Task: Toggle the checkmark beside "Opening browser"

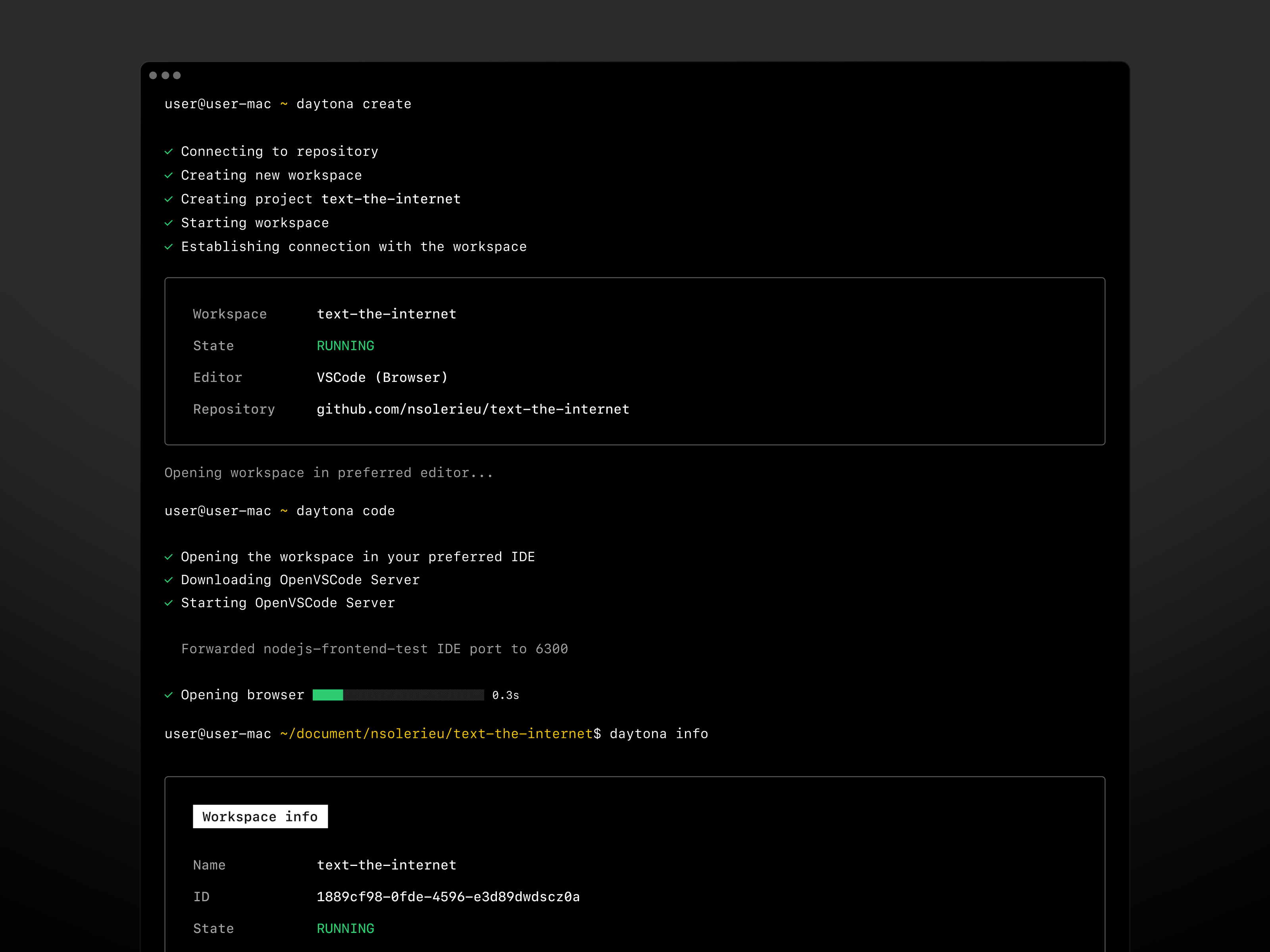Action: click(169, 695)
